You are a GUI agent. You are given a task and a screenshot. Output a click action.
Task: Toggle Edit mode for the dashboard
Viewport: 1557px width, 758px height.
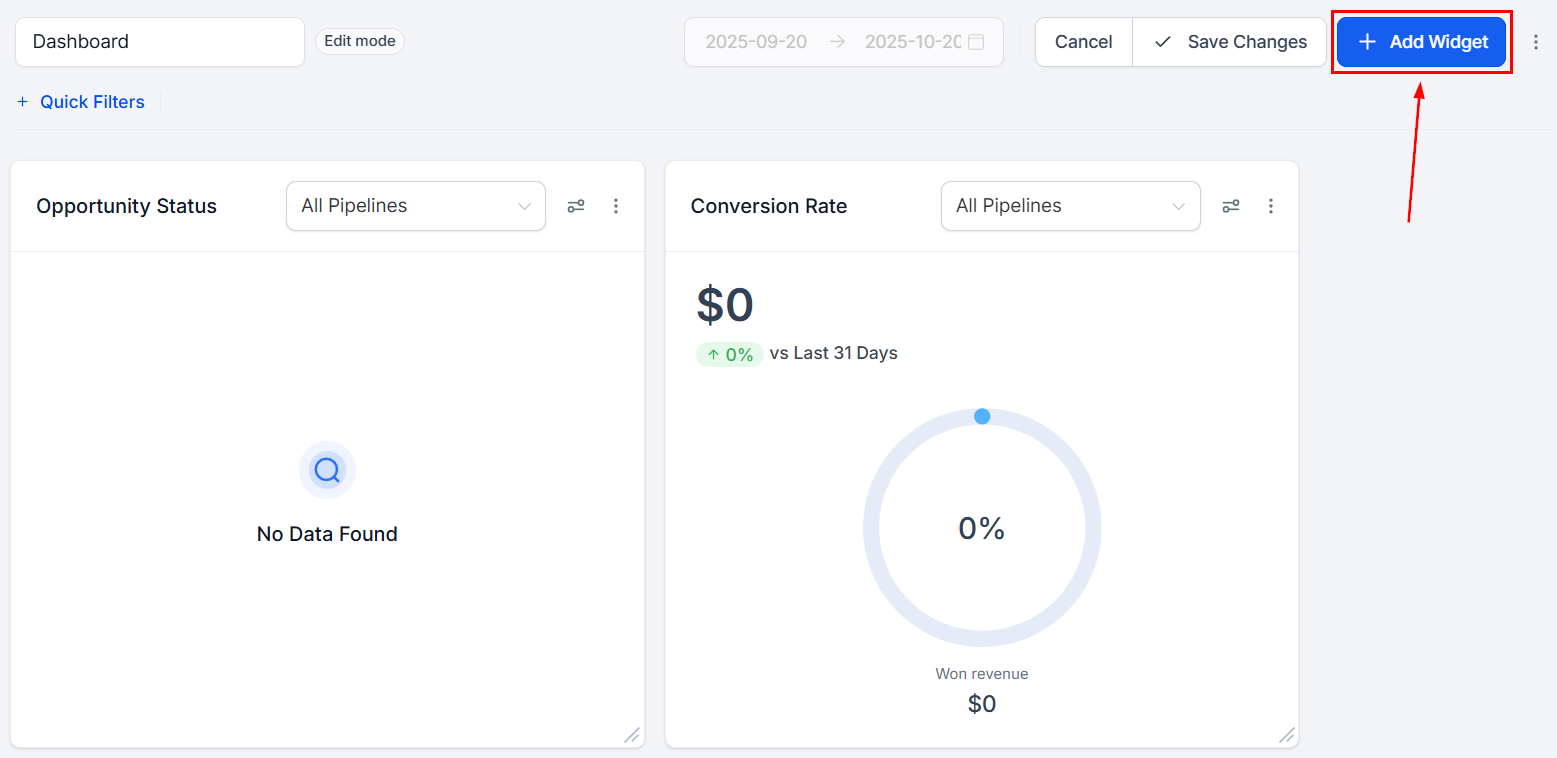pos(359,41)
